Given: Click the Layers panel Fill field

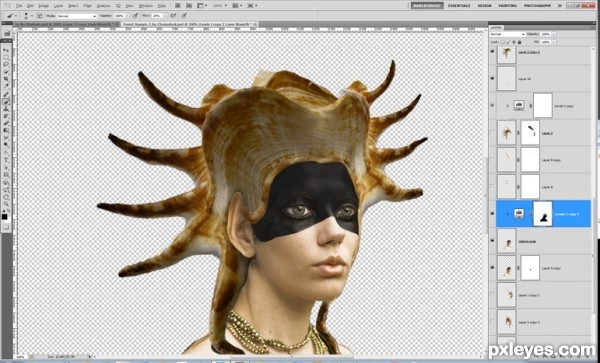Looking at the screenshot, I should (546, 42).
